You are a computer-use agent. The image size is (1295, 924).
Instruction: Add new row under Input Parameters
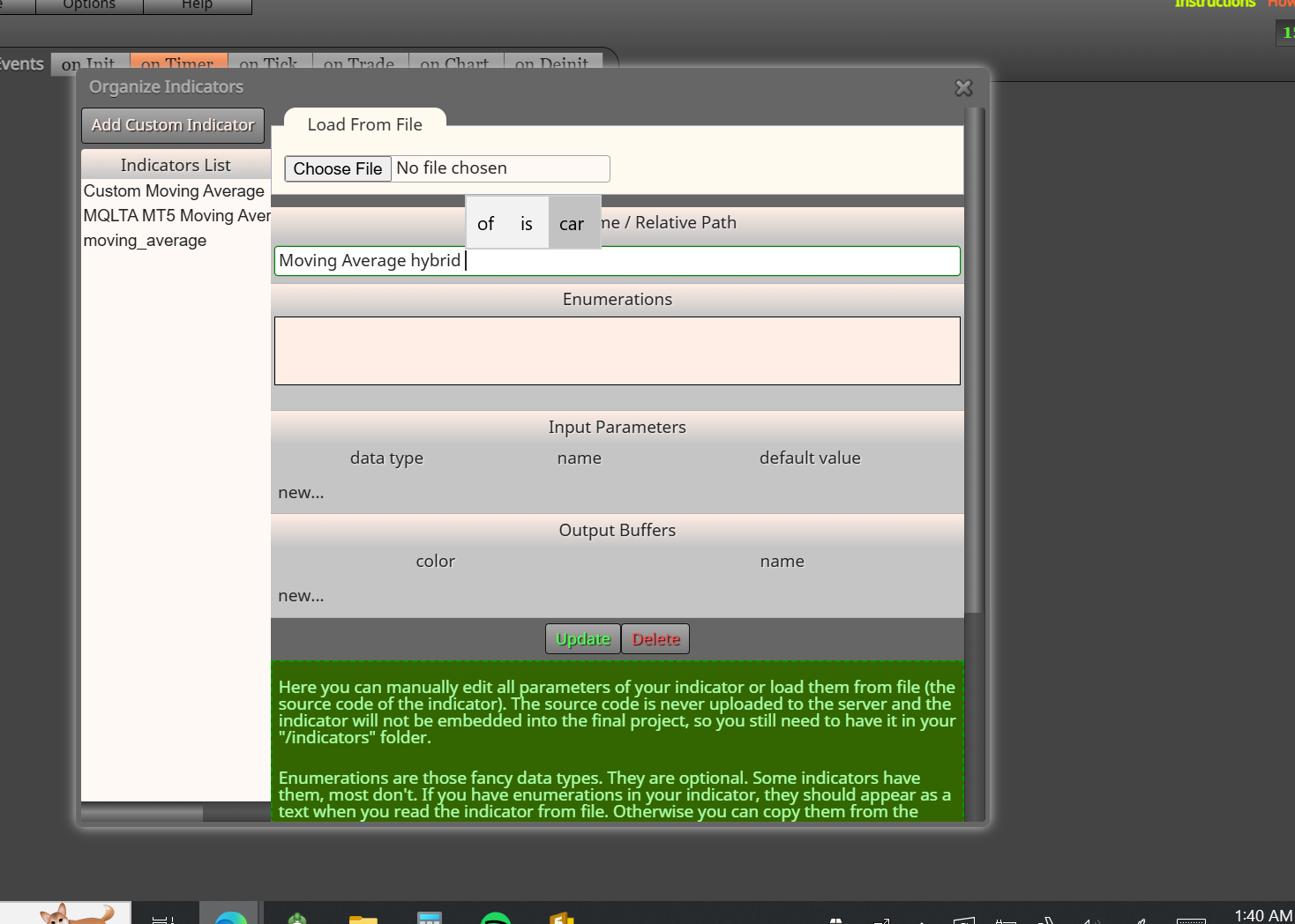point(301,493)
